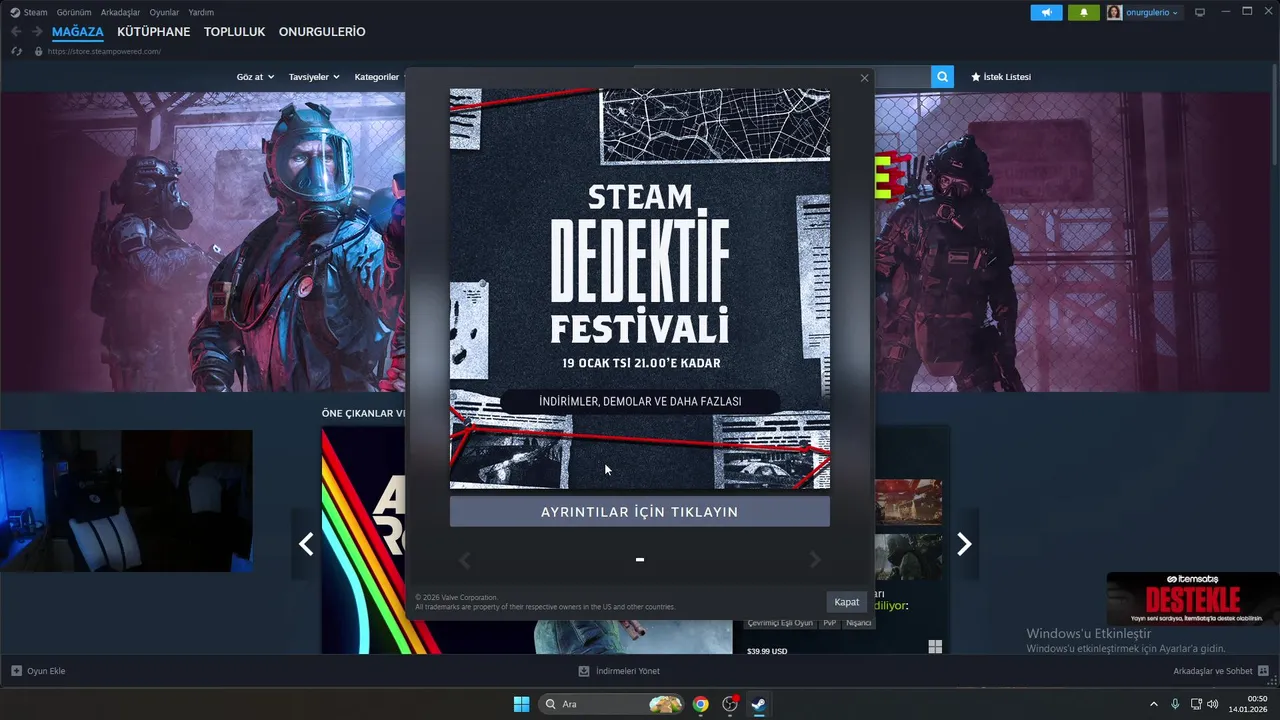Click the PvP tag
This screenshot has height=720, width=1280.
[x=830, y=623]
